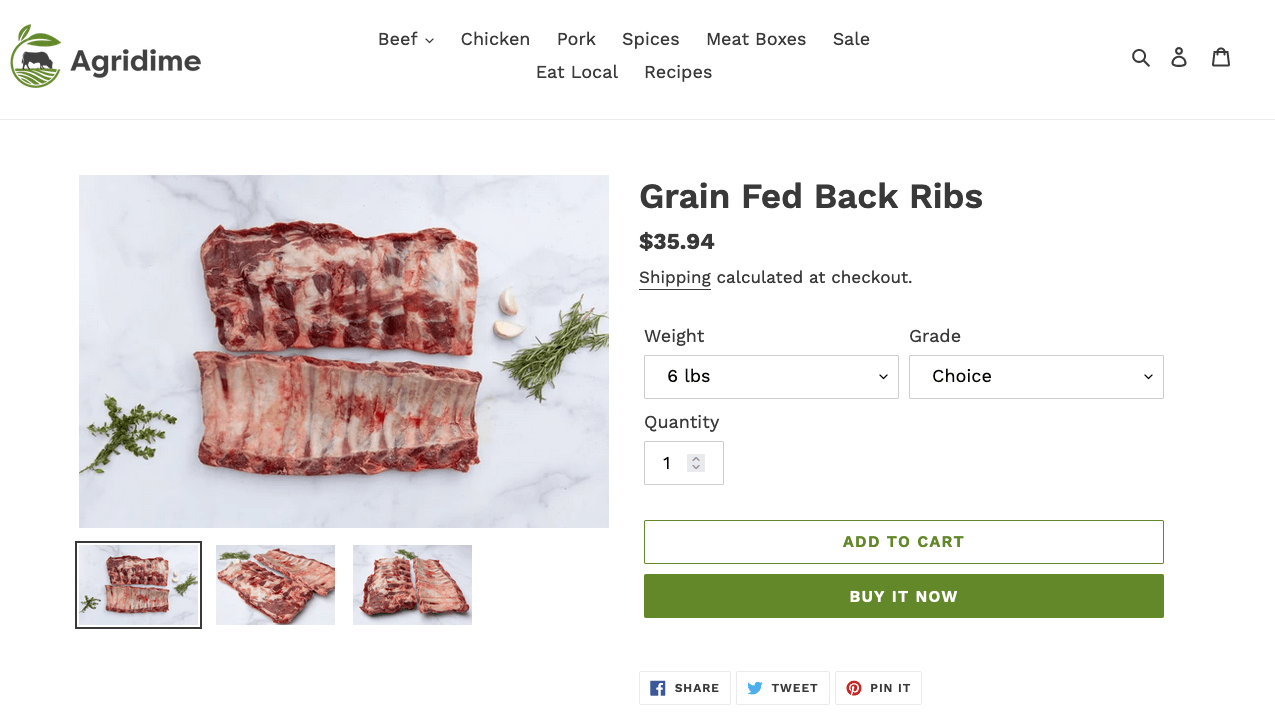This screenshot has width=1275, height=718.
Task: Click the Twitter bird icon to tweet
Action: coord(753,687)
